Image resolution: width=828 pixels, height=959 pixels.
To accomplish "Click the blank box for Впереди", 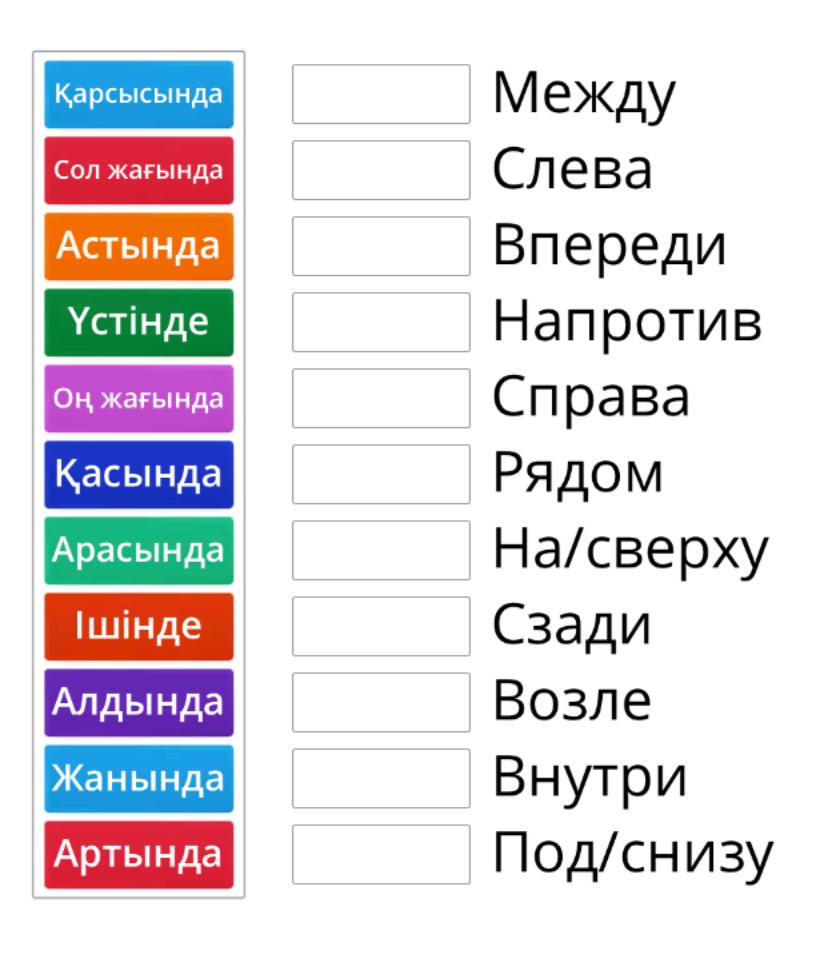I will pos(381,247).
